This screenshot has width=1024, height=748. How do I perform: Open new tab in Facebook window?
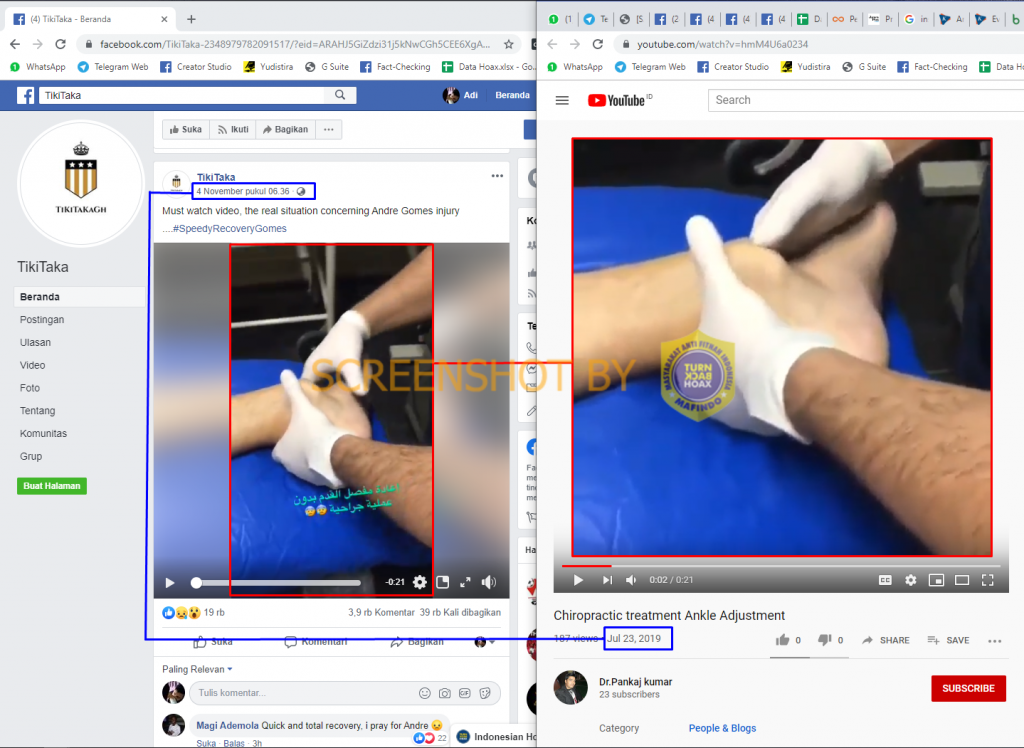click(x=191, y=19)
